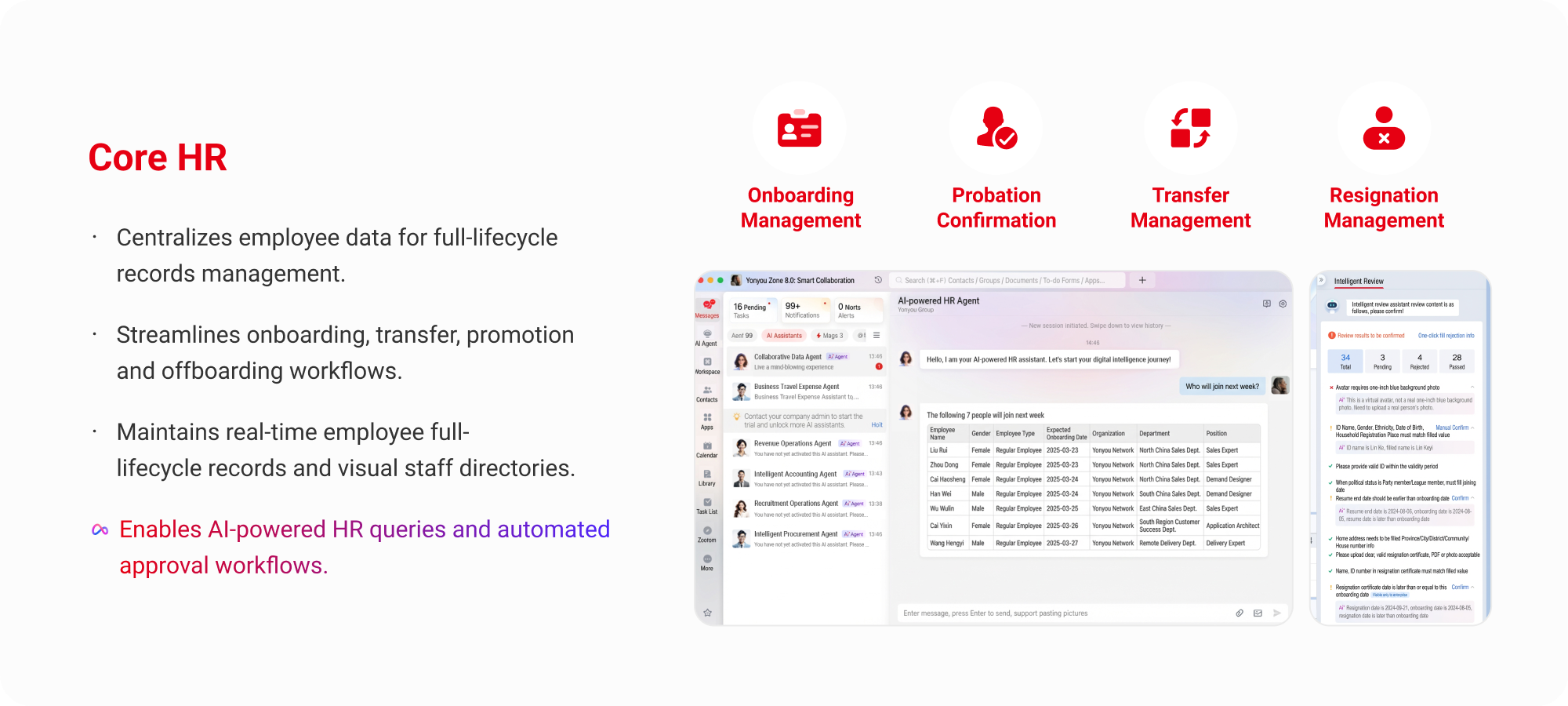The image size is (1568, 706).
Task: Select the AI Assistants filter tab
Action: click(784, 336)
